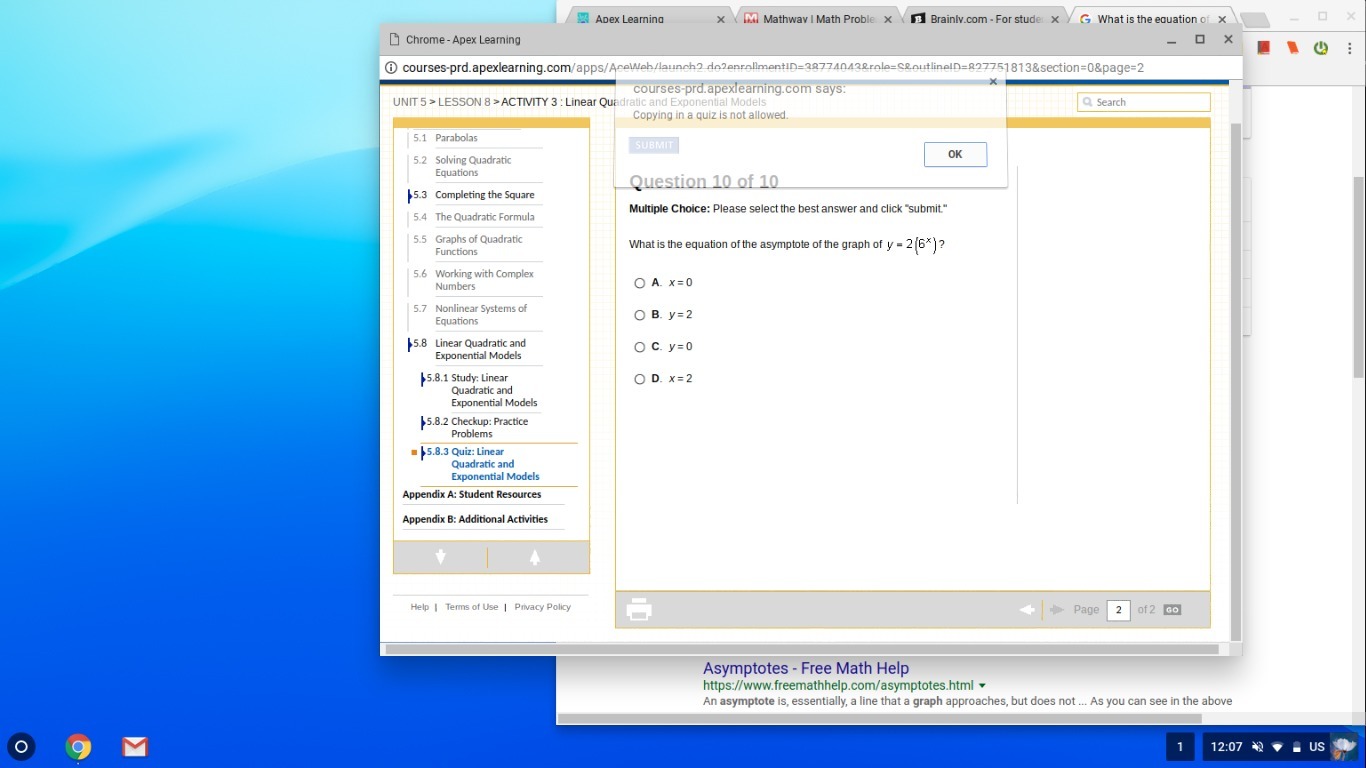Open the notification counter showing 1
The height and width of the screenshot is (768, 1366).
tap(1180, 746)
